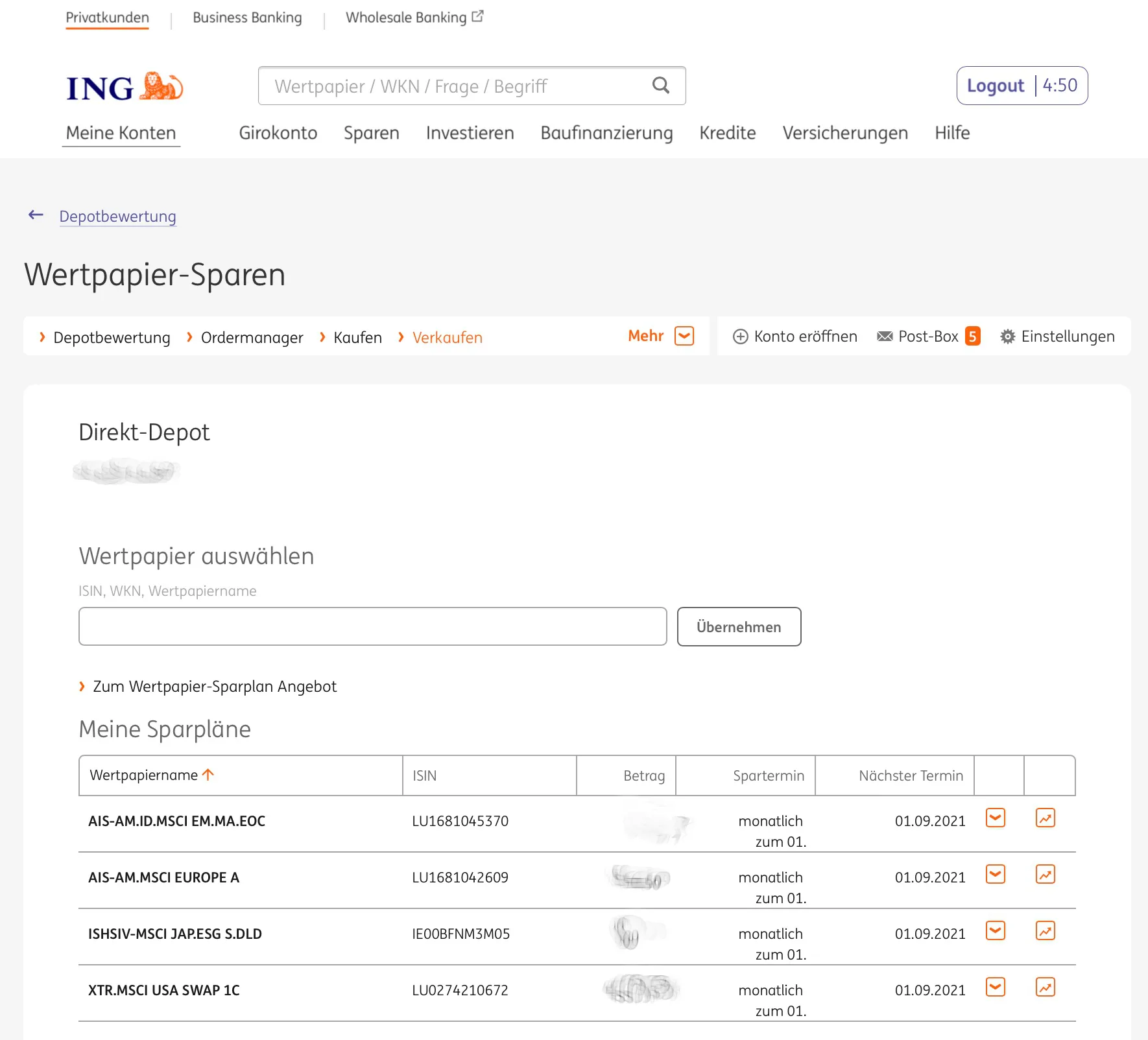Switch to Business Banking section
The height and width of the screenshot is (1040, 1148).
pos(247,18)
